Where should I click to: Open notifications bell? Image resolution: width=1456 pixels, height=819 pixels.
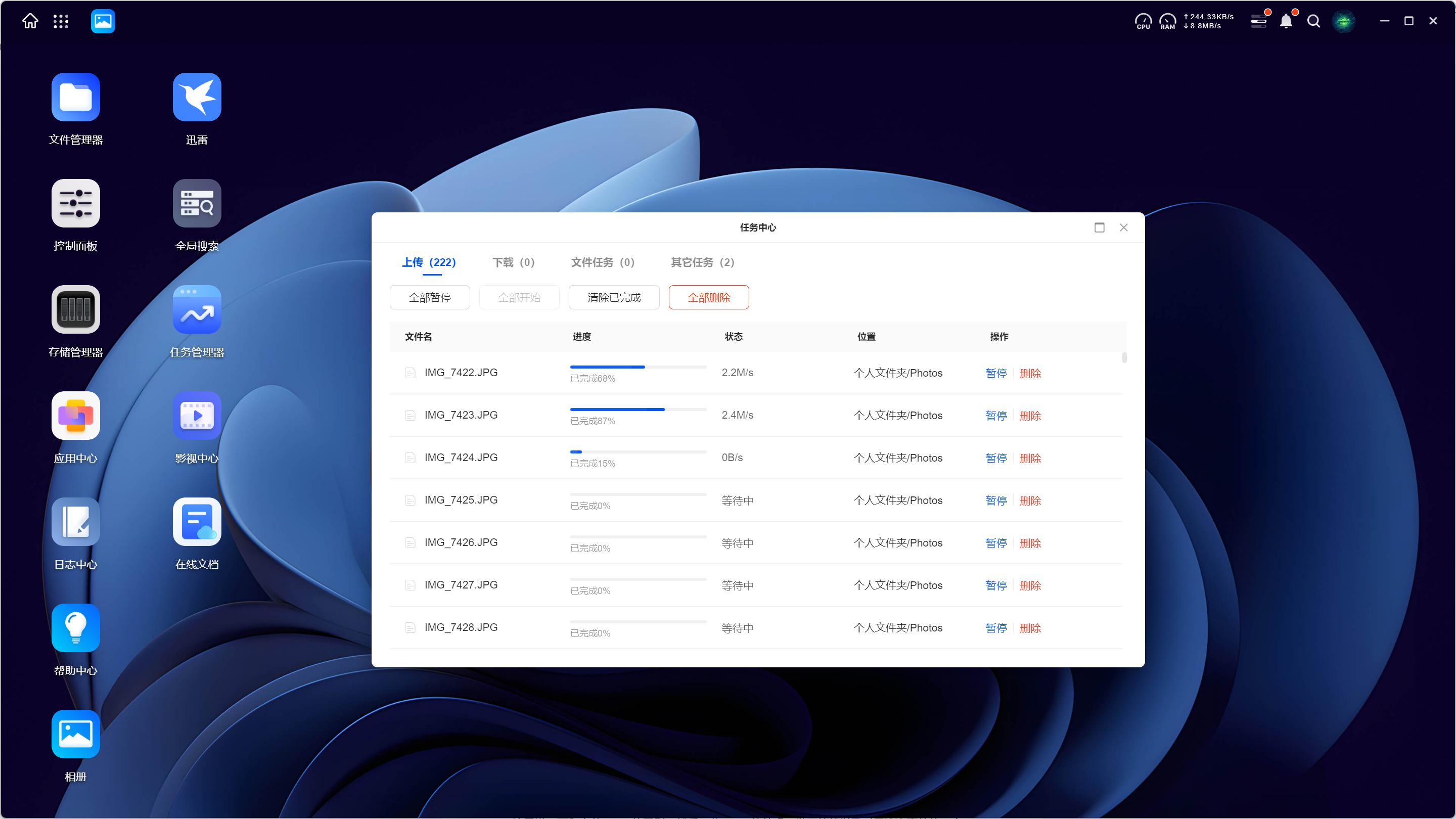point(1286,21)
